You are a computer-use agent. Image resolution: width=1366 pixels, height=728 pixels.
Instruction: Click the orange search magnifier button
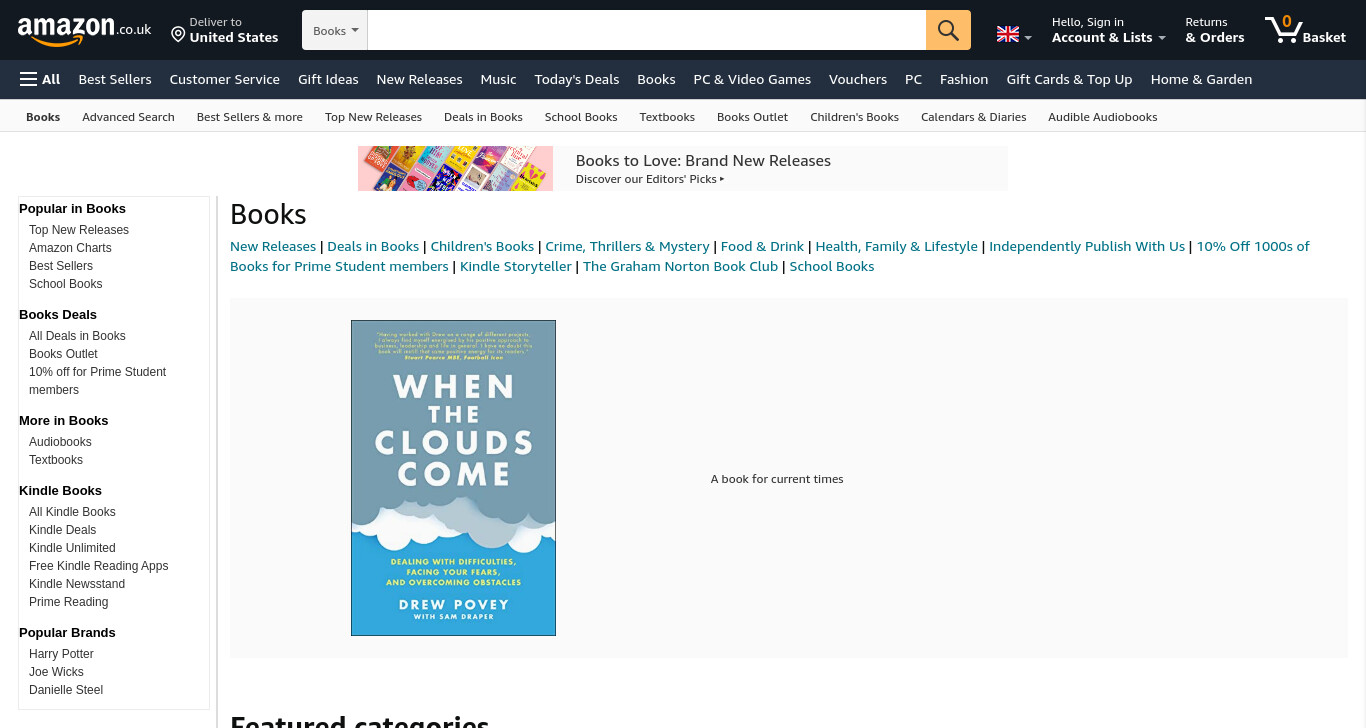948,30
